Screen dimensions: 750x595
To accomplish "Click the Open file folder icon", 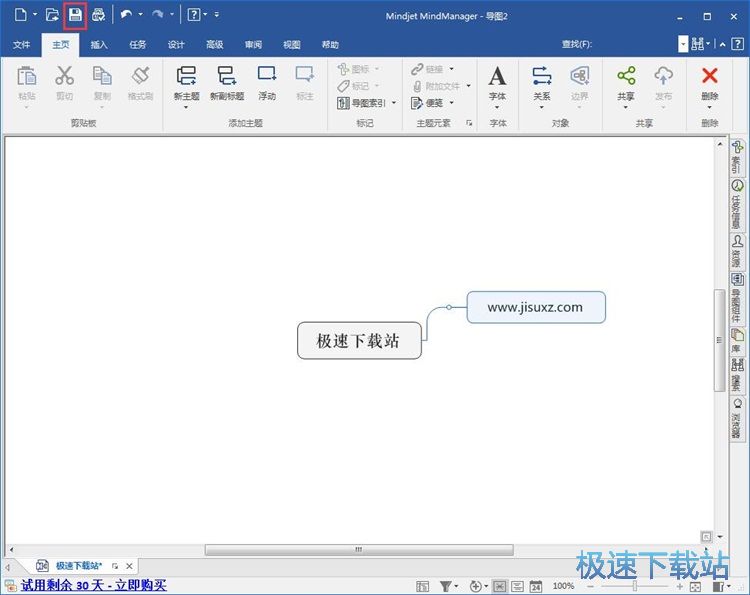I will (52, 15).
